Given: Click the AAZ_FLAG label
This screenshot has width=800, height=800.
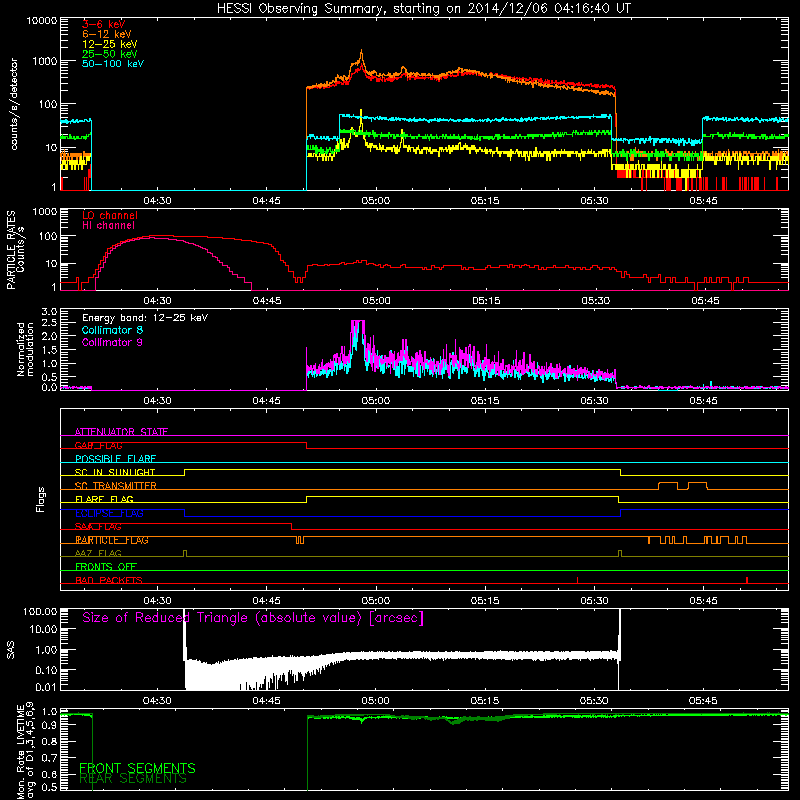Looking at the screenshot, I should (98, 553).
